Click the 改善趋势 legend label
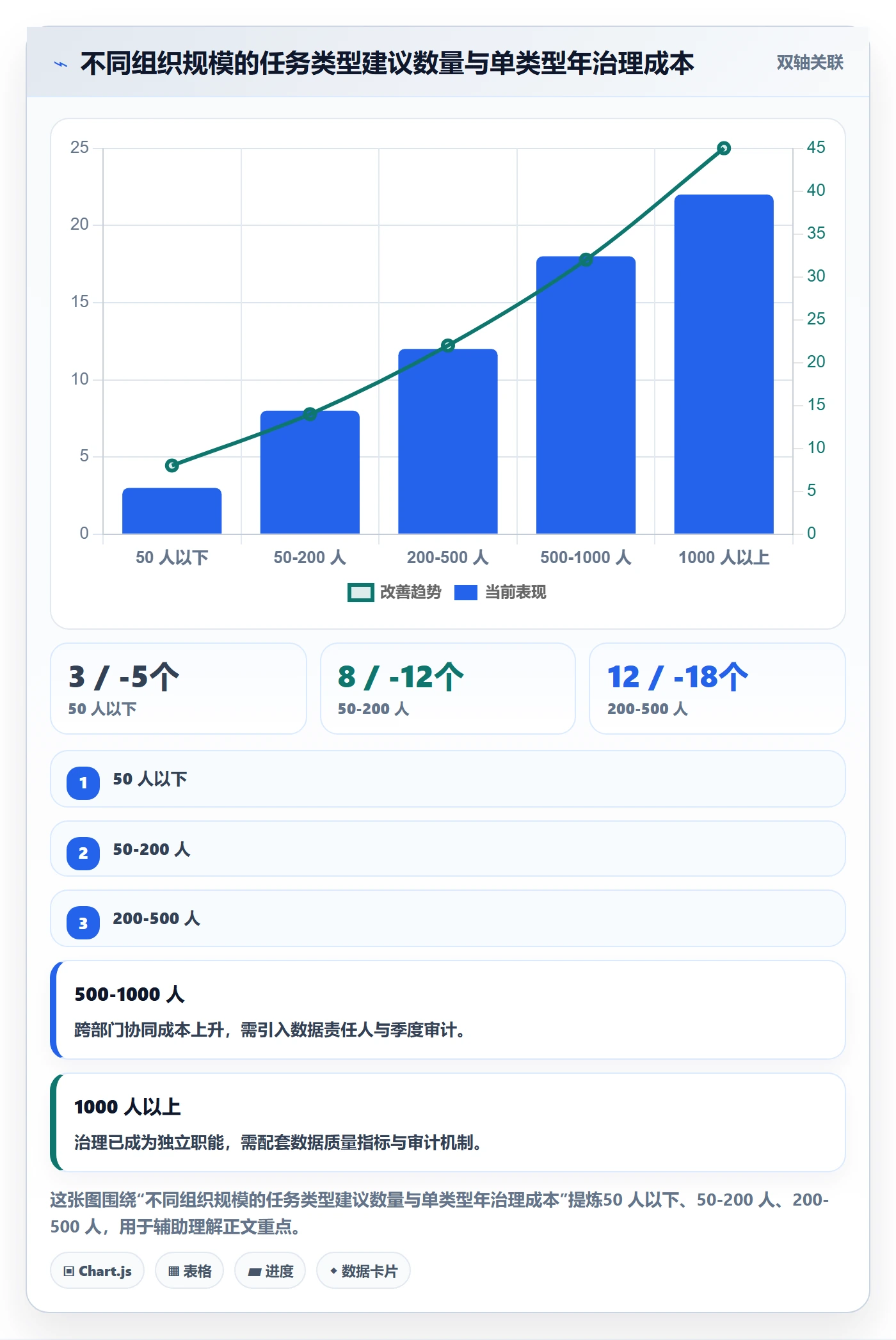The image size is (896, 1340). coord(411,593)
